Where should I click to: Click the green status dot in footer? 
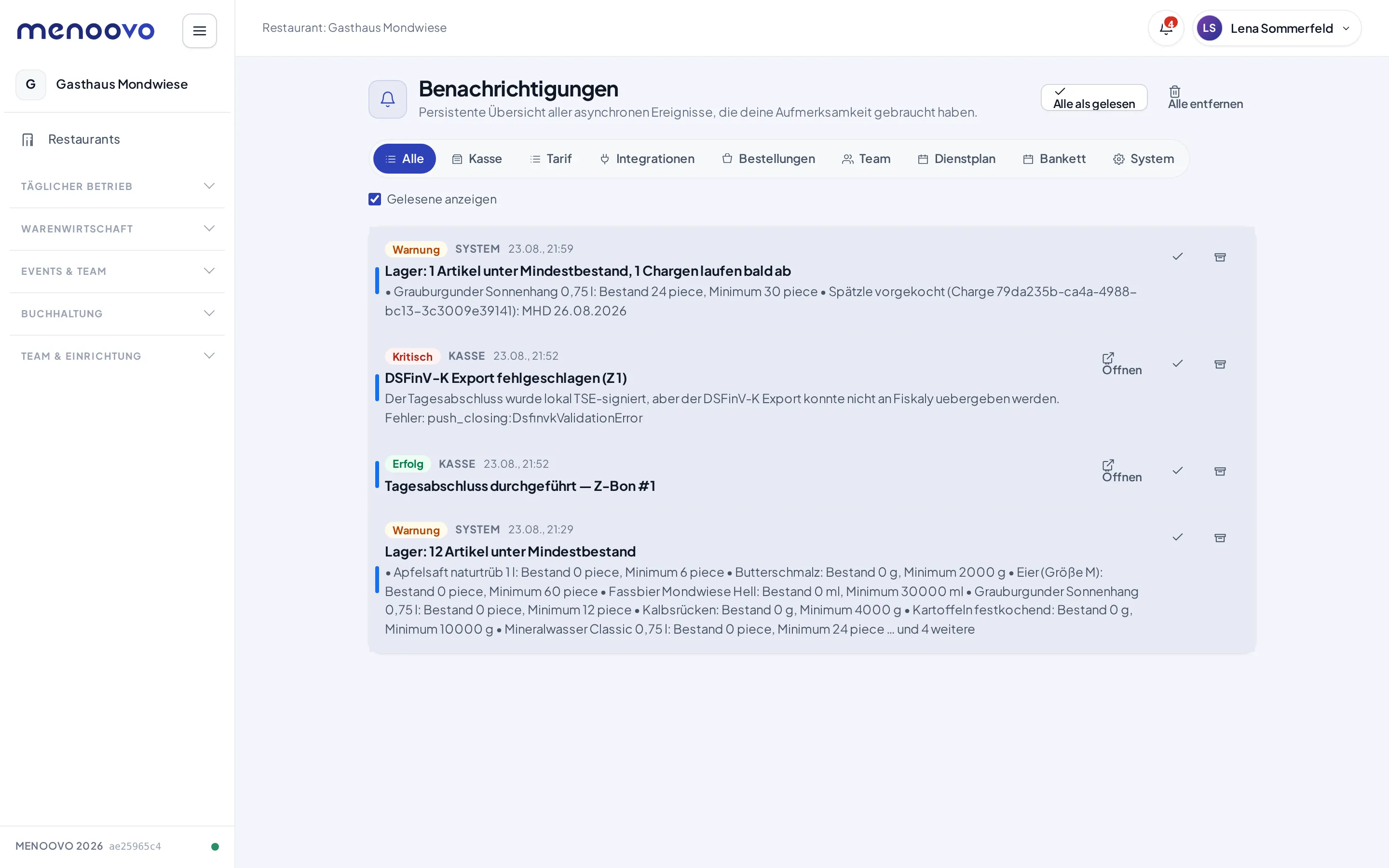coord(215,846)
